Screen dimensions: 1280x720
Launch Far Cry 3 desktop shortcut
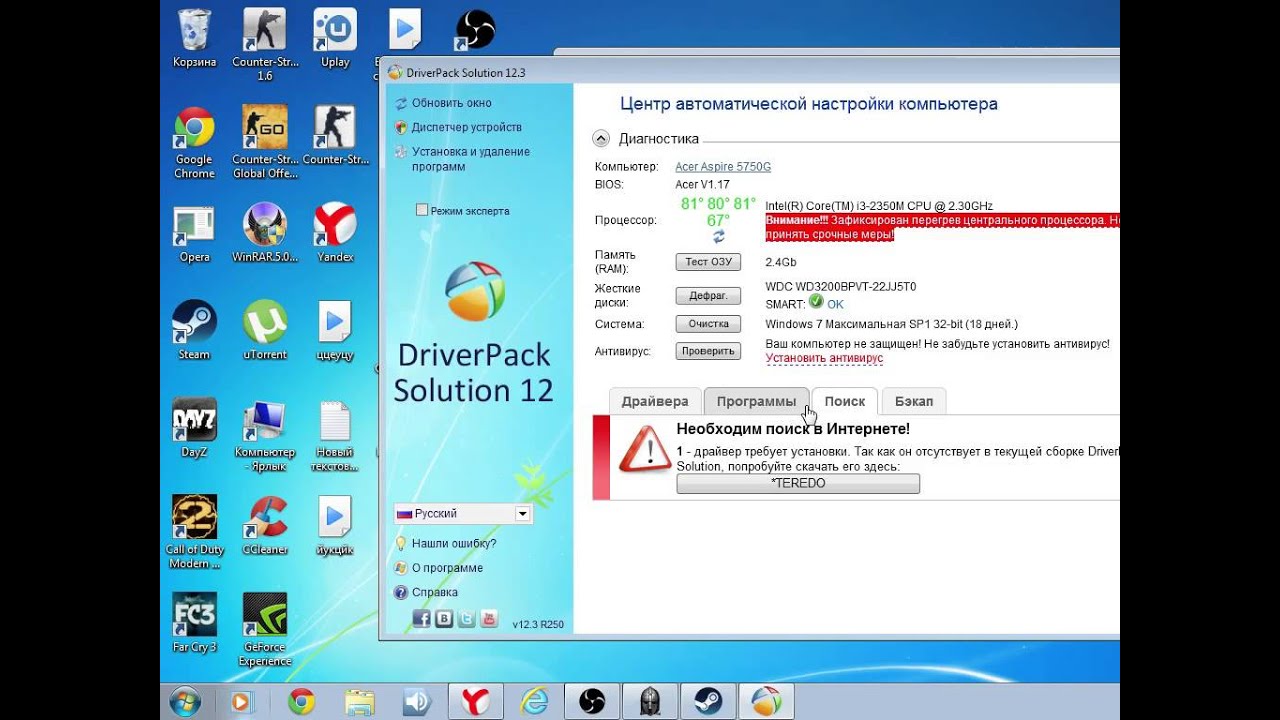[x=194, y=623]
